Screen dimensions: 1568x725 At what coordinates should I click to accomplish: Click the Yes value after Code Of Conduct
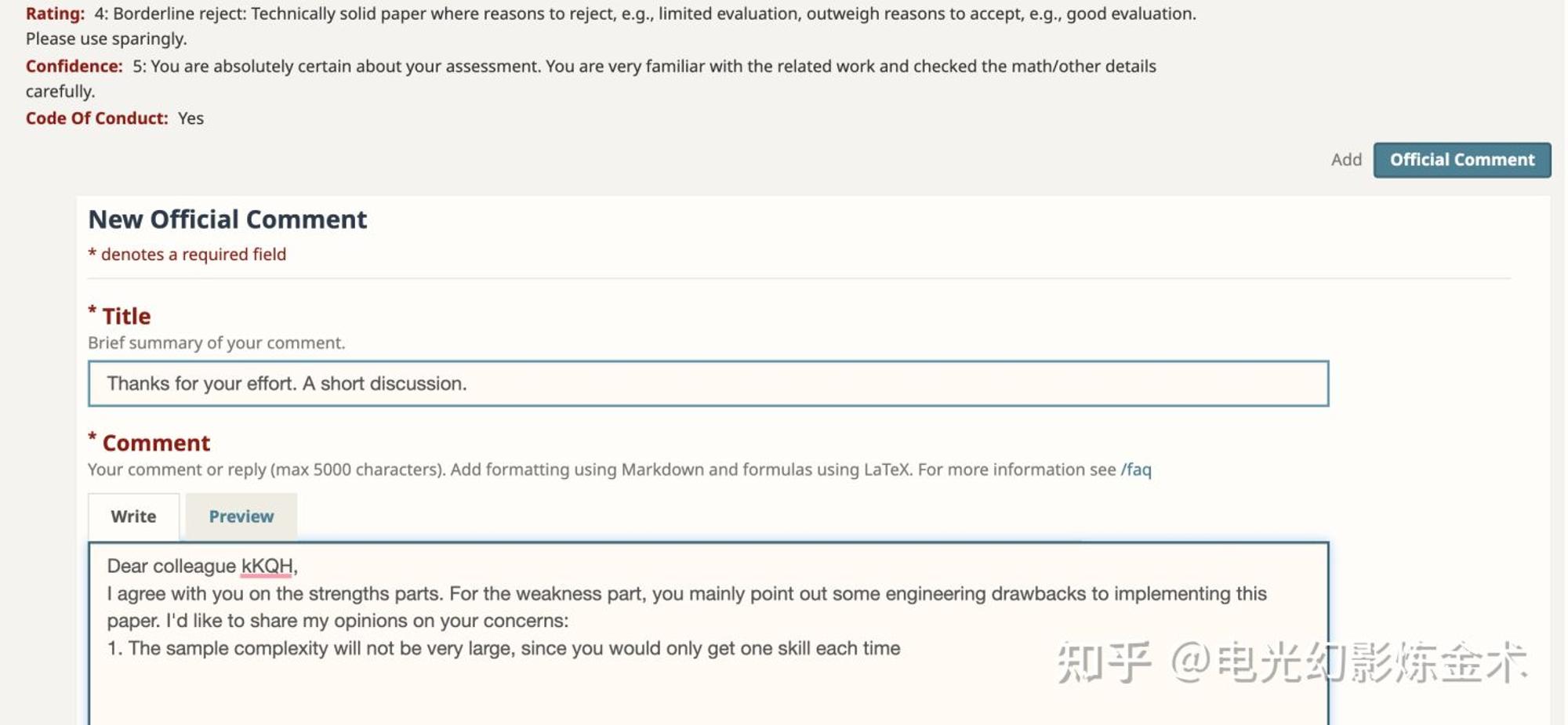(x=191, y=118)
